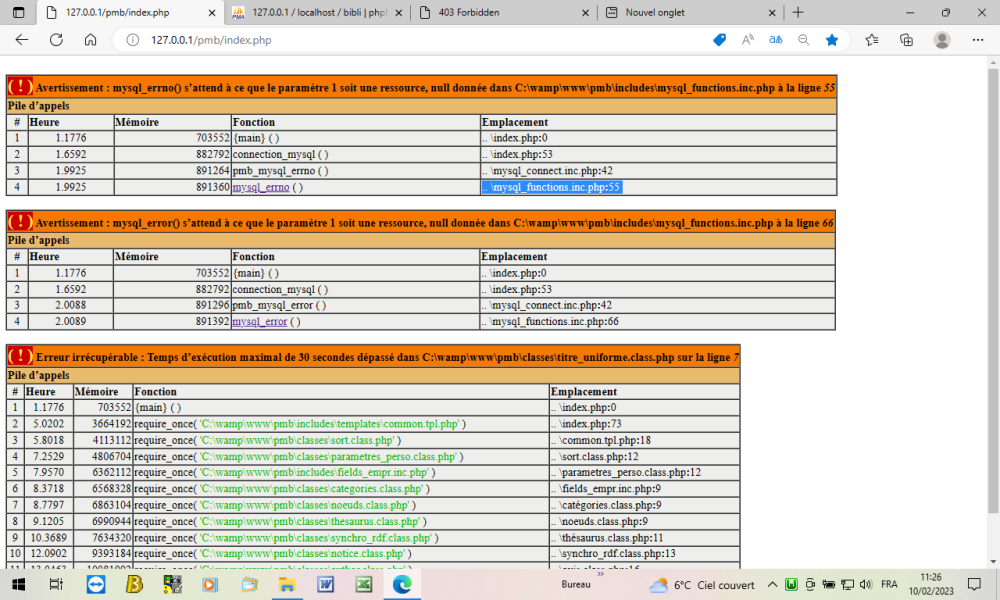The width and height of the screenshot is (1000, 600).
Task: Open the Favorites list
Action: click(x=872, y=40)
